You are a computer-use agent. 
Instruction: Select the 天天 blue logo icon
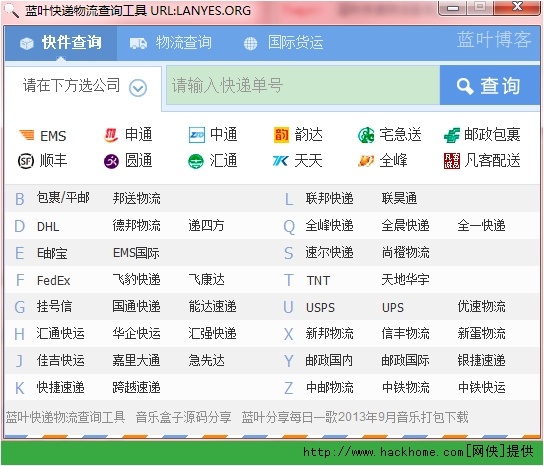pos(281,161)
